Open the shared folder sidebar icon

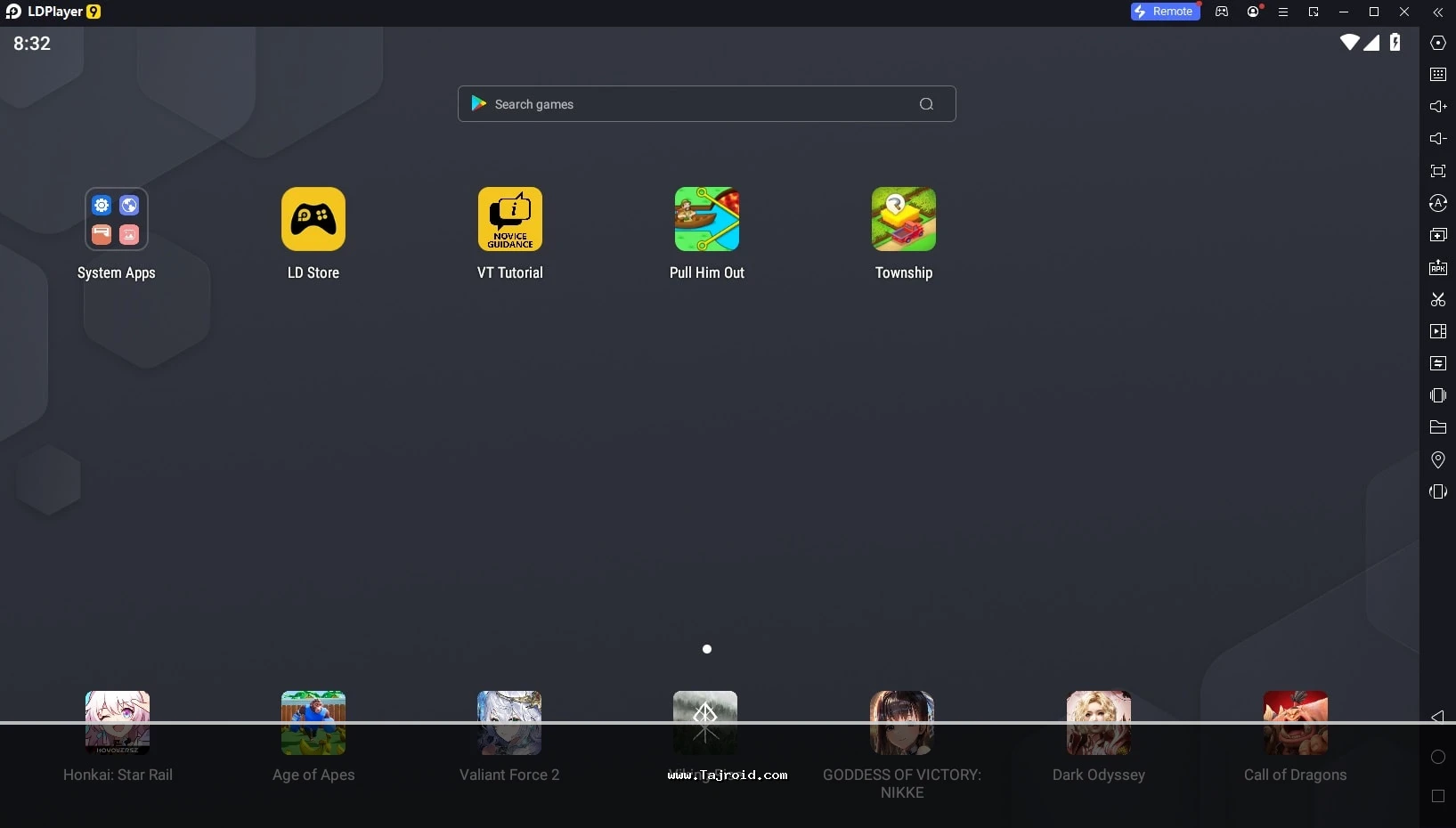coord(1437,427)
